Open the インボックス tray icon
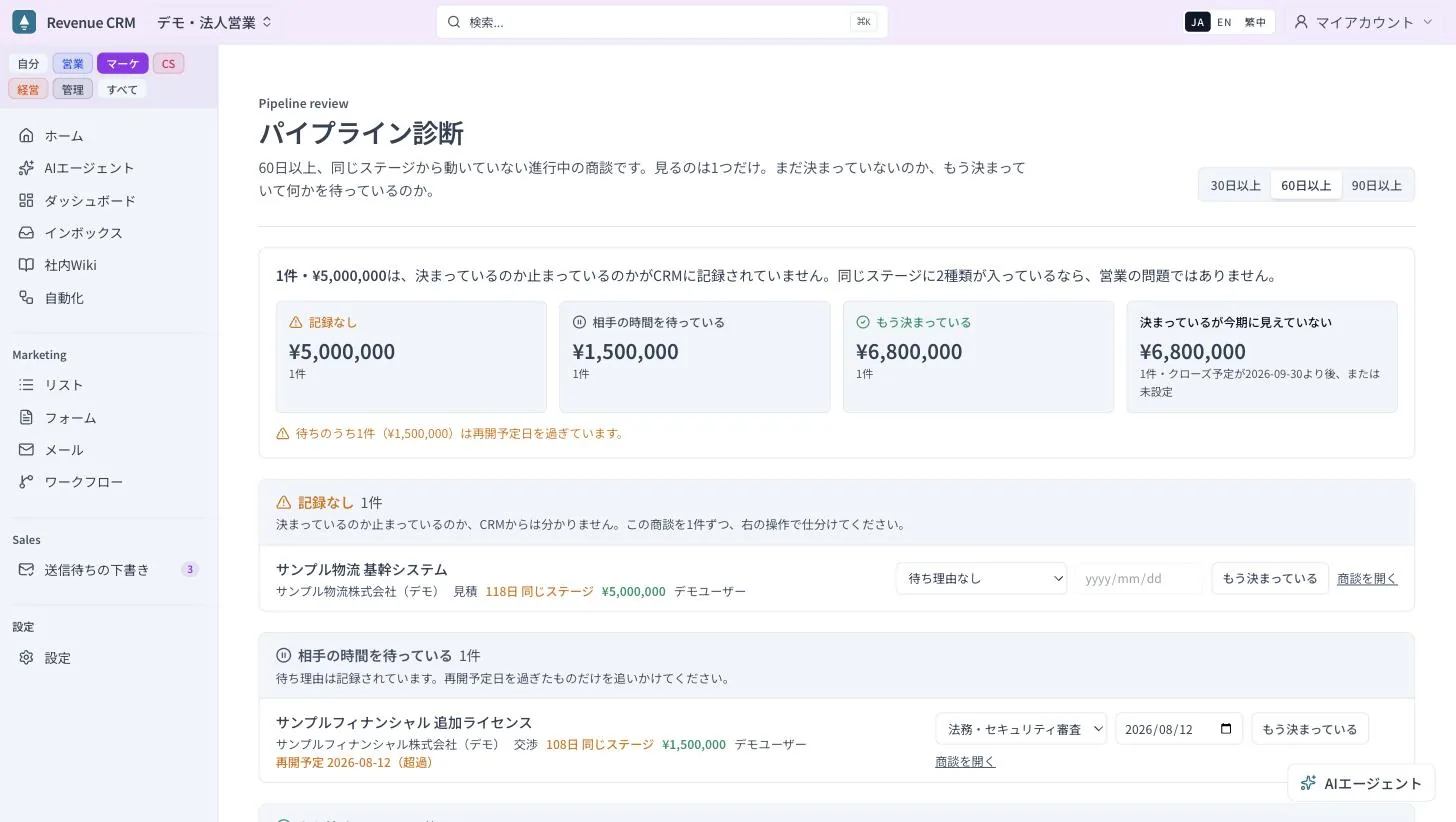1456x822 pixels. pyautogui.click(x=26, y=233)
